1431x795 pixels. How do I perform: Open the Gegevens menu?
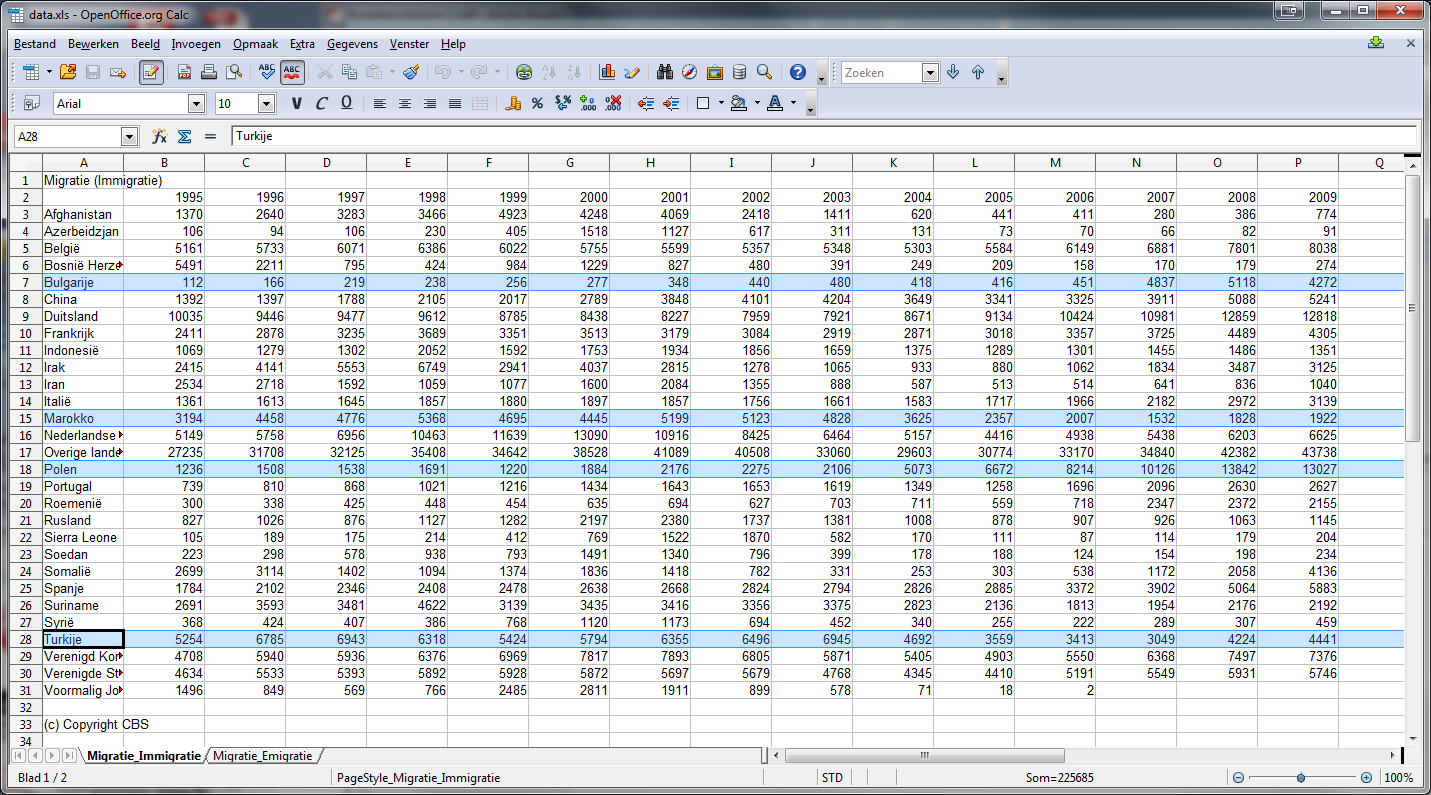click(352, 44)
